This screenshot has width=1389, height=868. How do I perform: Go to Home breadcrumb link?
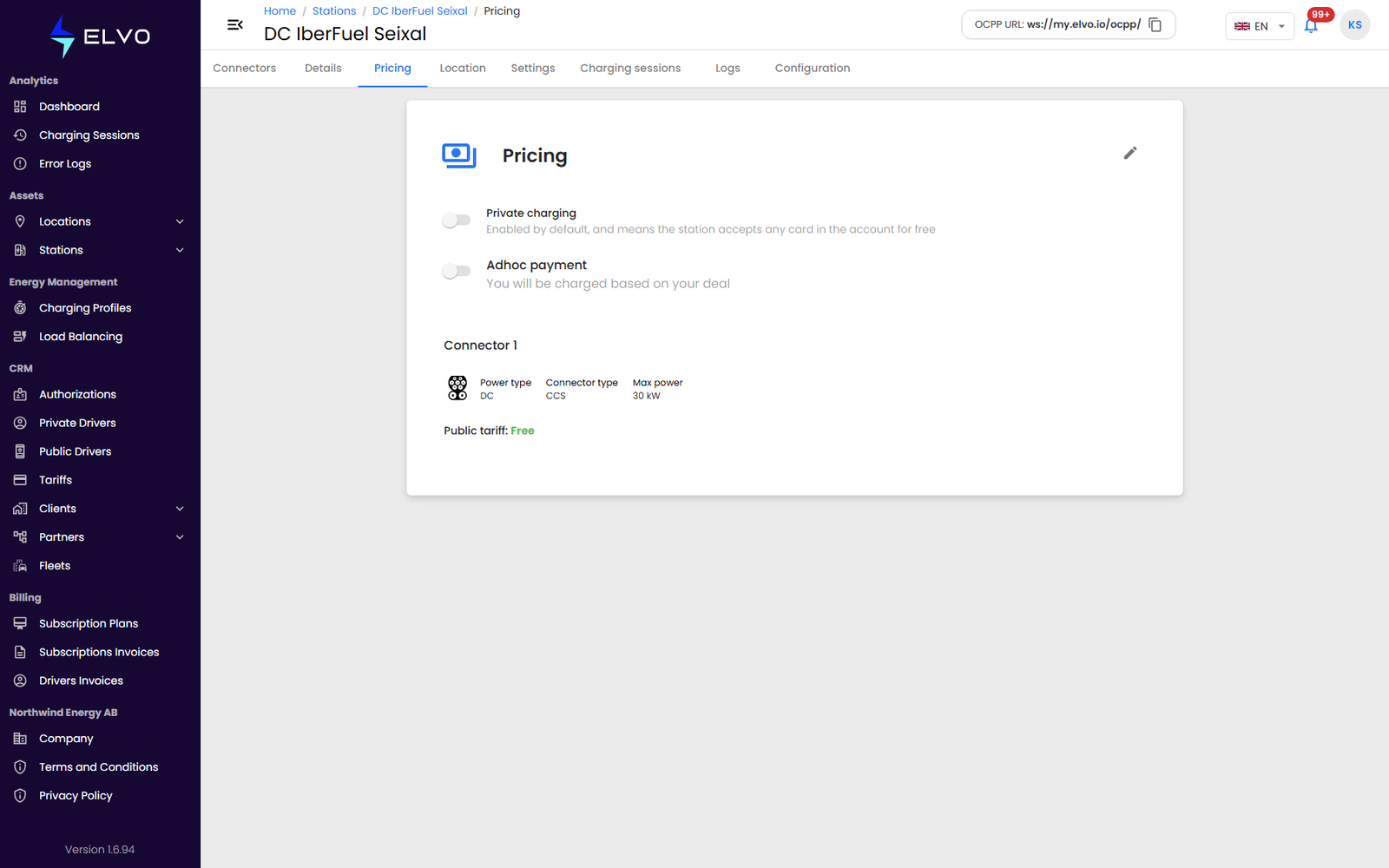pos(280,11)
